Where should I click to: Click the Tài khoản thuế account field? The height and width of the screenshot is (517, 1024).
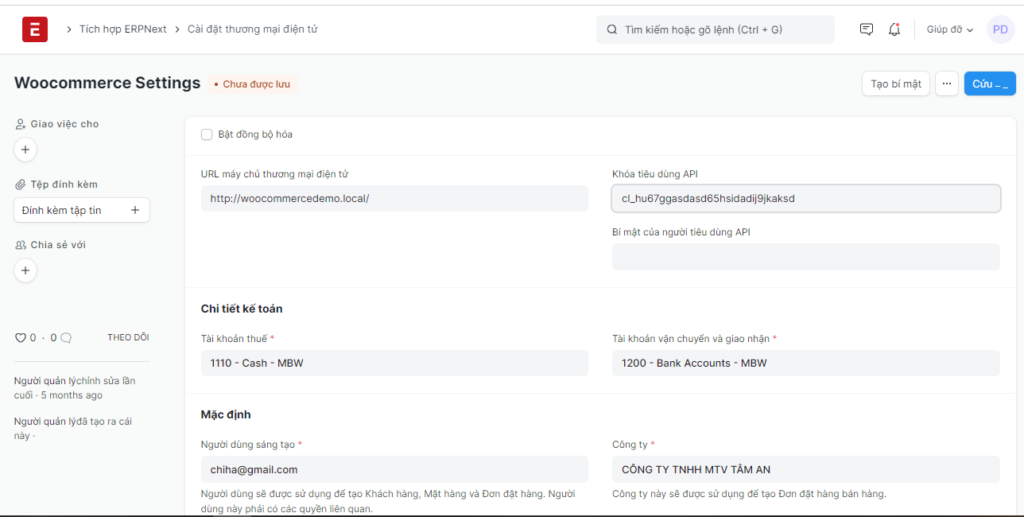pyautogui.click(x=394, y=363)
